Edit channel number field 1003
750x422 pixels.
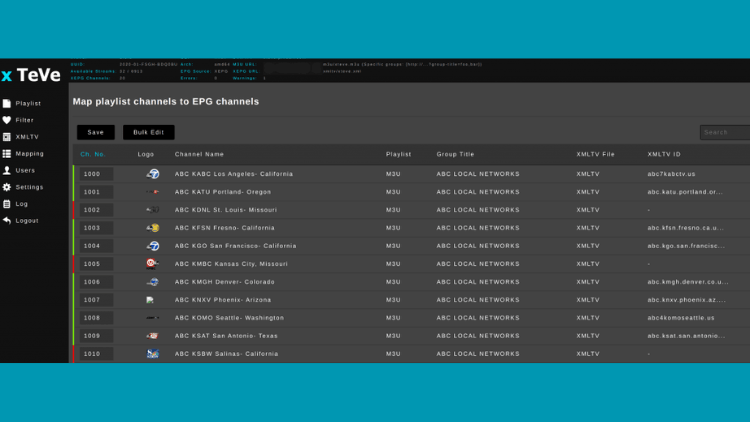[x=96, y=228]
